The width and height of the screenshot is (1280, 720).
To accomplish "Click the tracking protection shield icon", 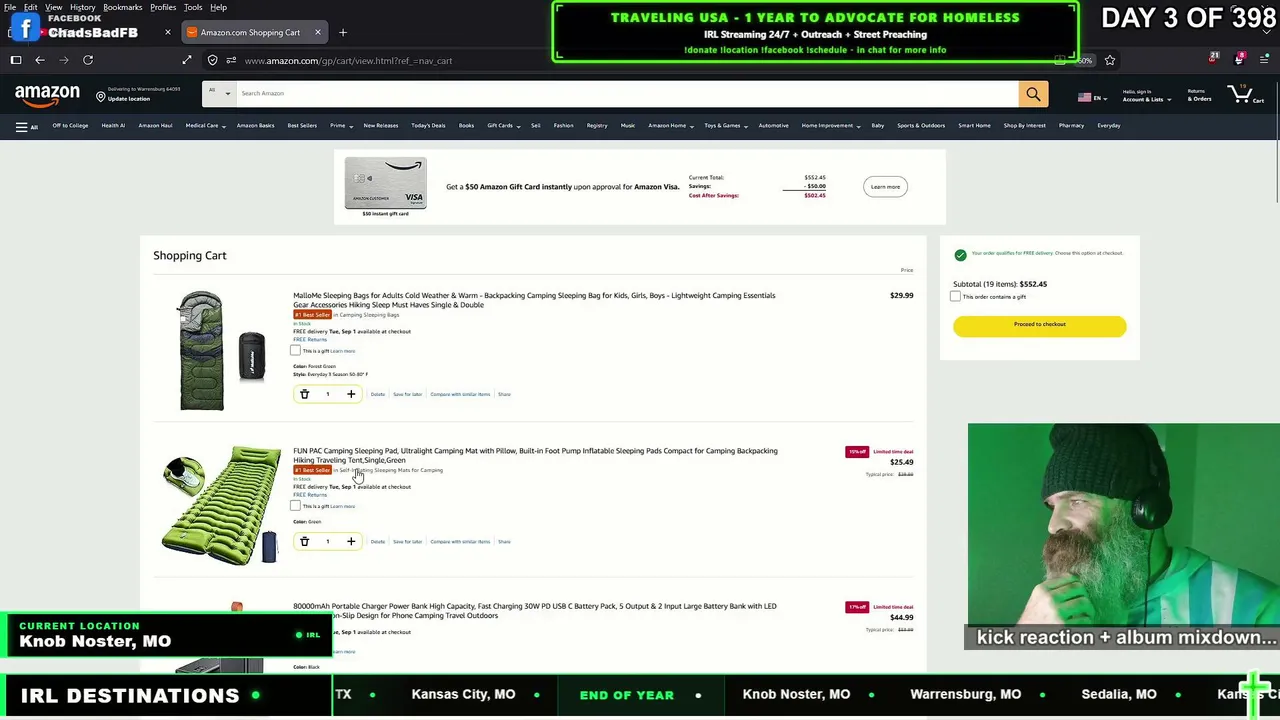I will [x=213, y=61].
